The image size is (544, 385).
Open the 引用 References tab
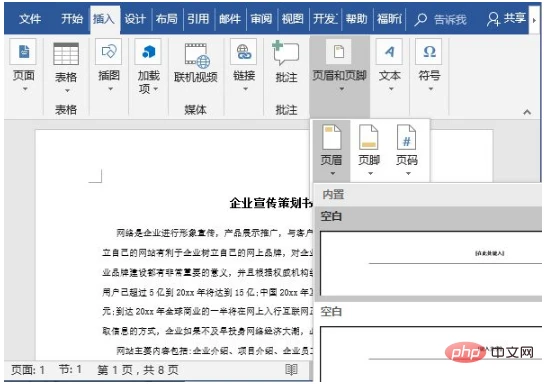click(198, 19)
